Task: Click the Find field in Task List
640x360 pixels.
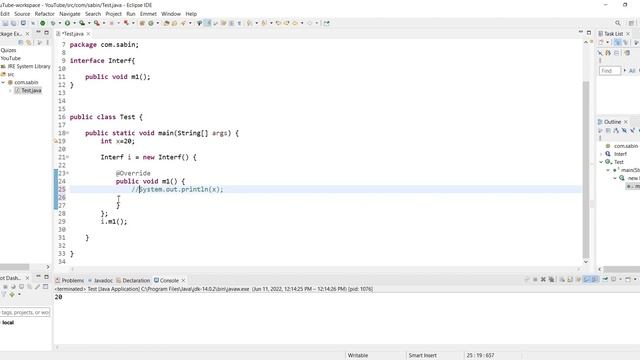Action: (x=610, y=71)
